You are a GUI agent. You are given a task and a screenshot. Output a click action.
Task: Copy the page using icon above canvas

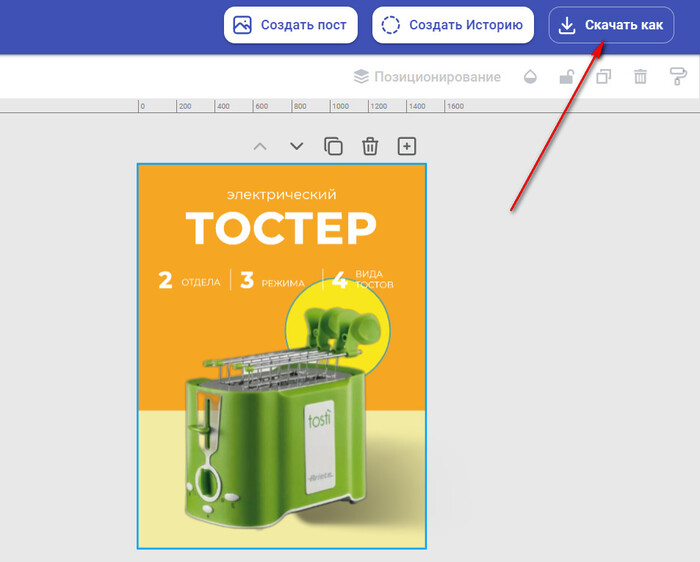tap(333, 146)
